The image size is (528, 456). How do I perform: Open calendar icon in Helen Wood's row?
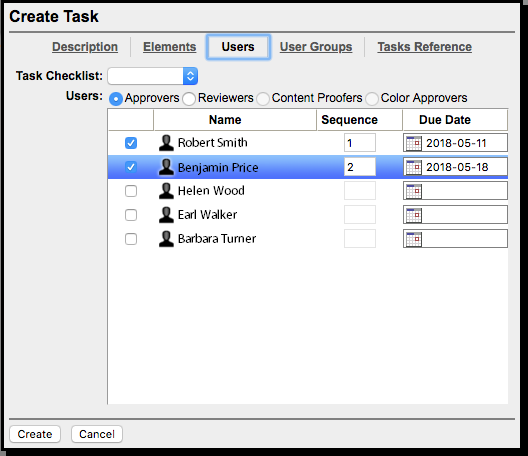tap(414, 191)
